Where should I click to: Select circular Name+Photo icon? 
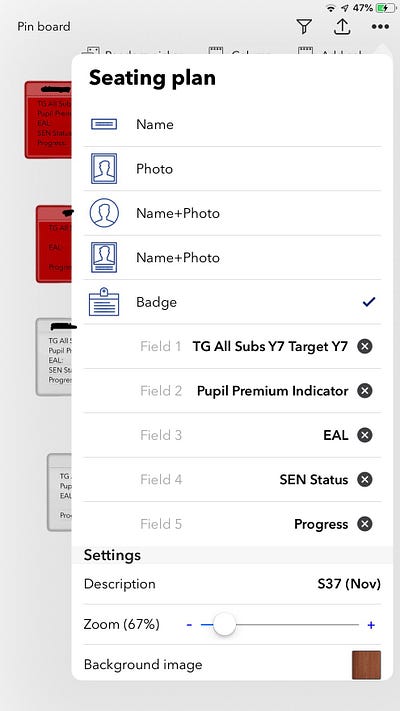coord(104,213)
